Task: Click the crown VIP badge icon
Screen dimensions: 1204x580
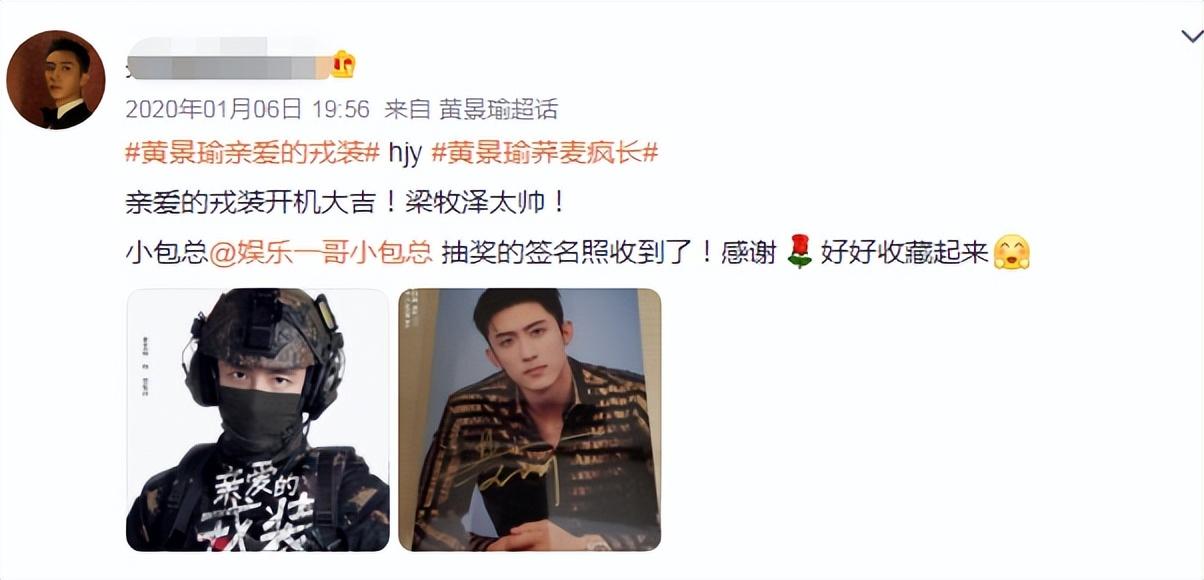Action: click(x=343, y=65)
